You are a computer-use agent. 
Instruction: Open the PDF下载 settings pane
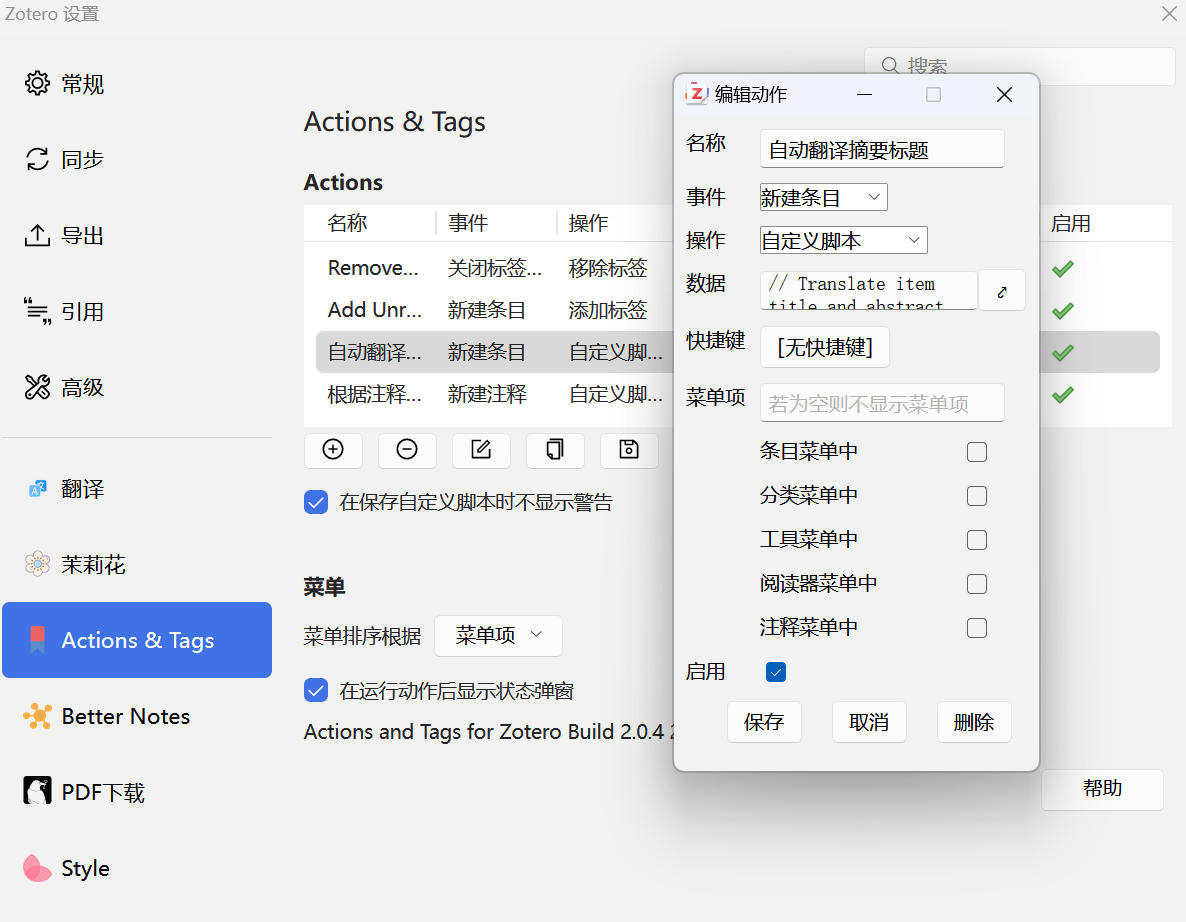pyautogui.click(x=103, y=792)
